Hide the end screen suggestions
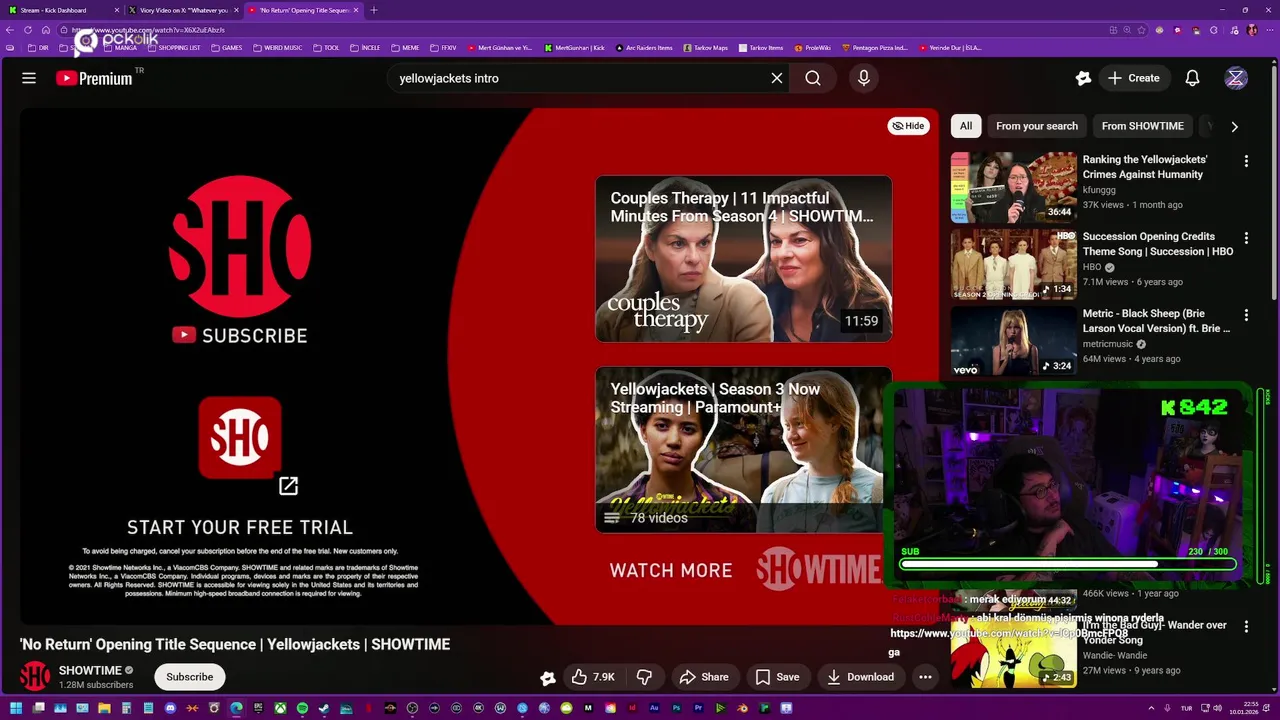The image size is (1280, 720). (x=909, y=126)
